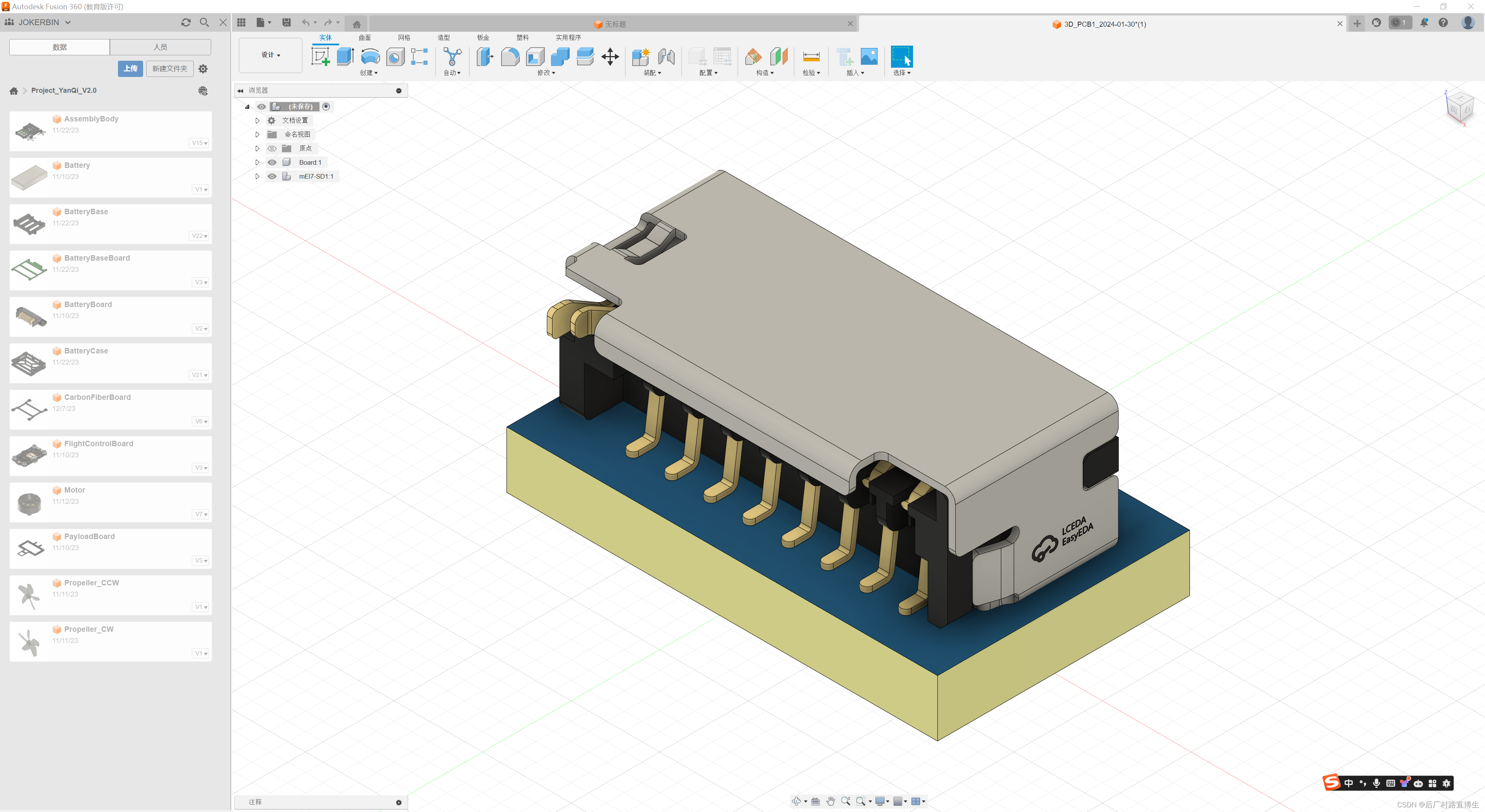Select the Combine bodies tool
The height and width of the screenshot is (812, 1485).
[560, 56]
